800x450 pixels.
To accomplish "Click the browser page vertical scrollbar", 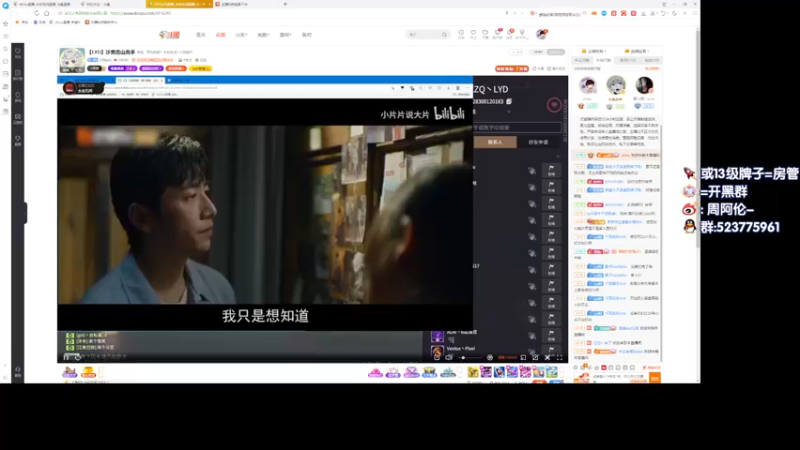I will tap(698, 138).
